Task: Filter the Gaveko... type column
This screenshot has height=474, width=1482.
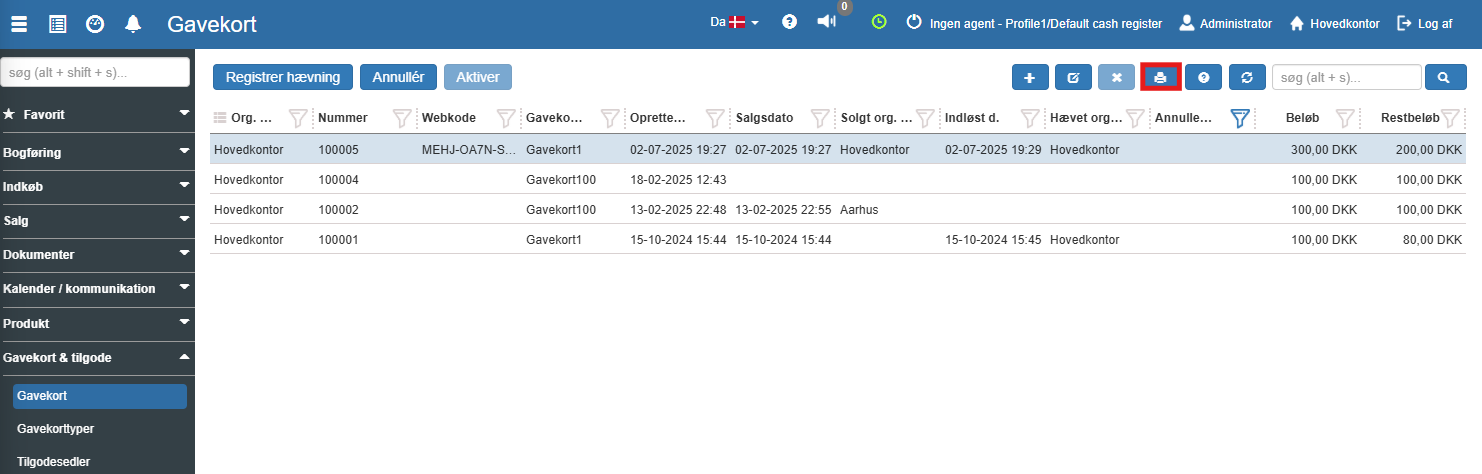Action: point(610,118)
